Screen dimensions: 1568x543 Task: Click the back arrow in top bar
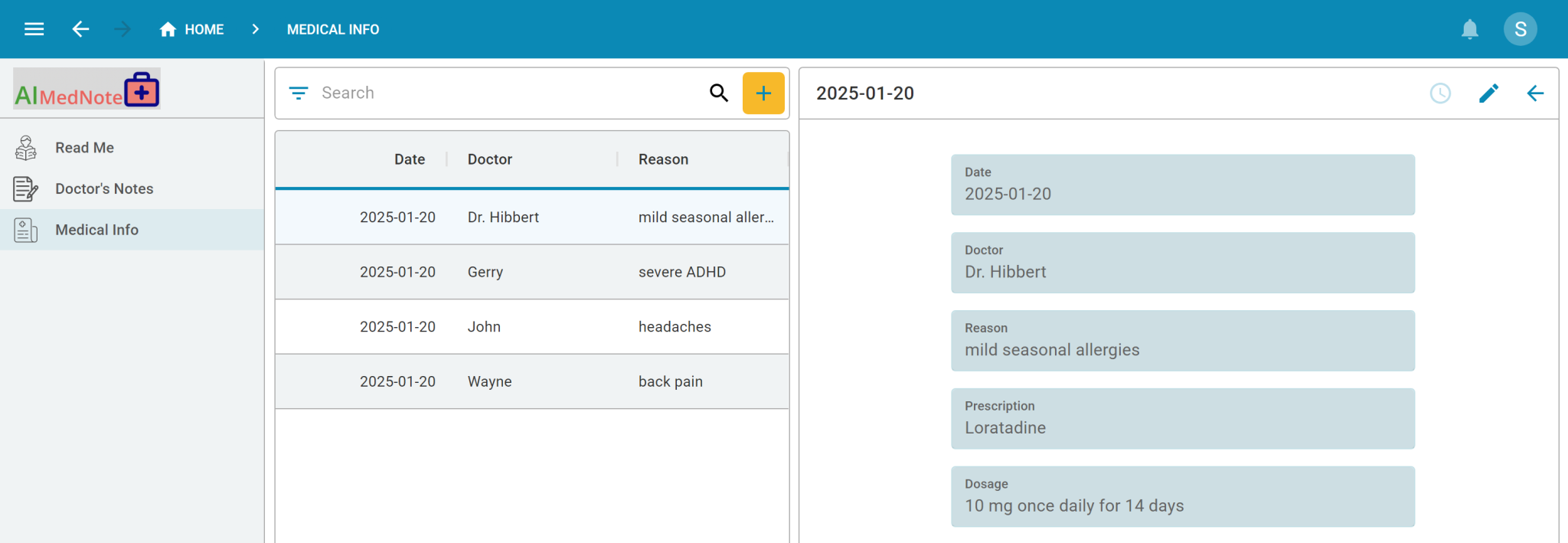pos(80,29)
